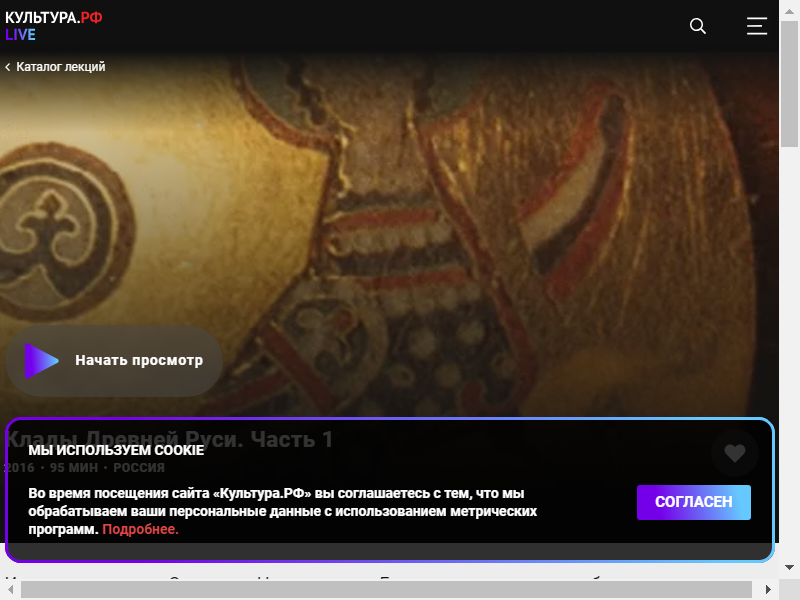
Task: Click the purple play triangle icon
Action: coord(42,361)
